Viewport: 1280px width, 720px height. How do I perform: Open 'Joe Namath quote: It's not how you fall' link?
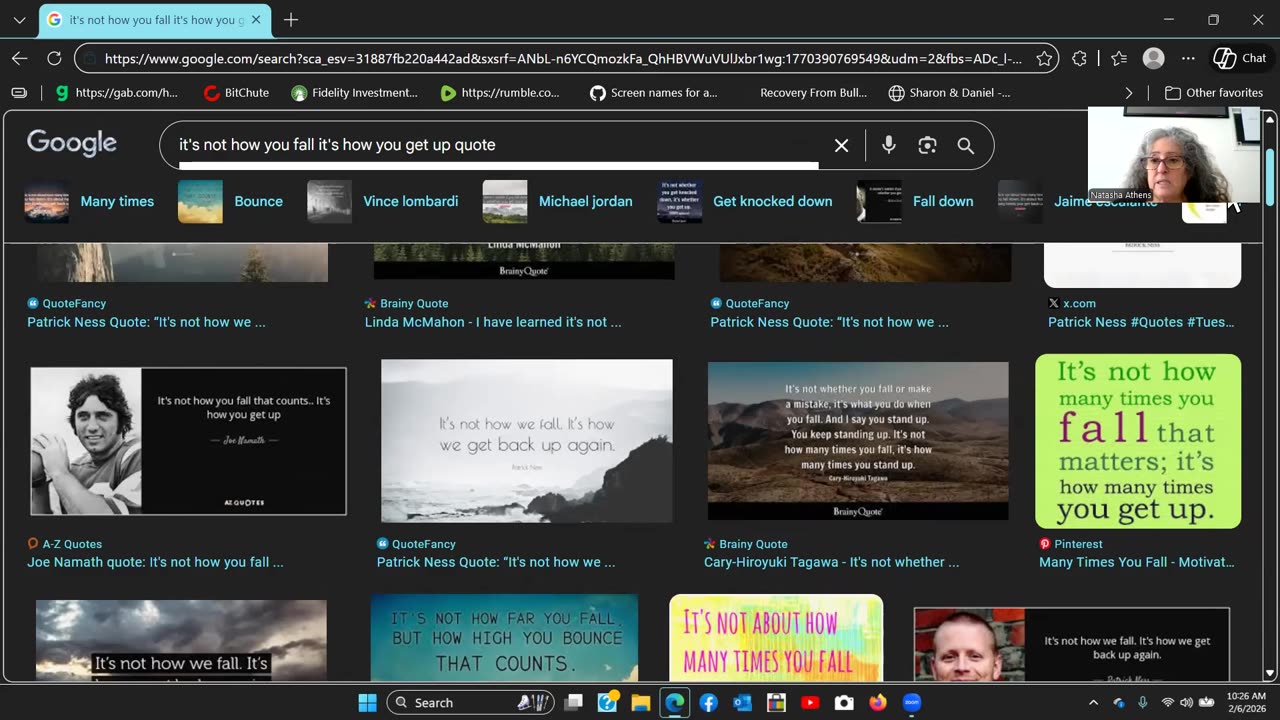point(155,562)
